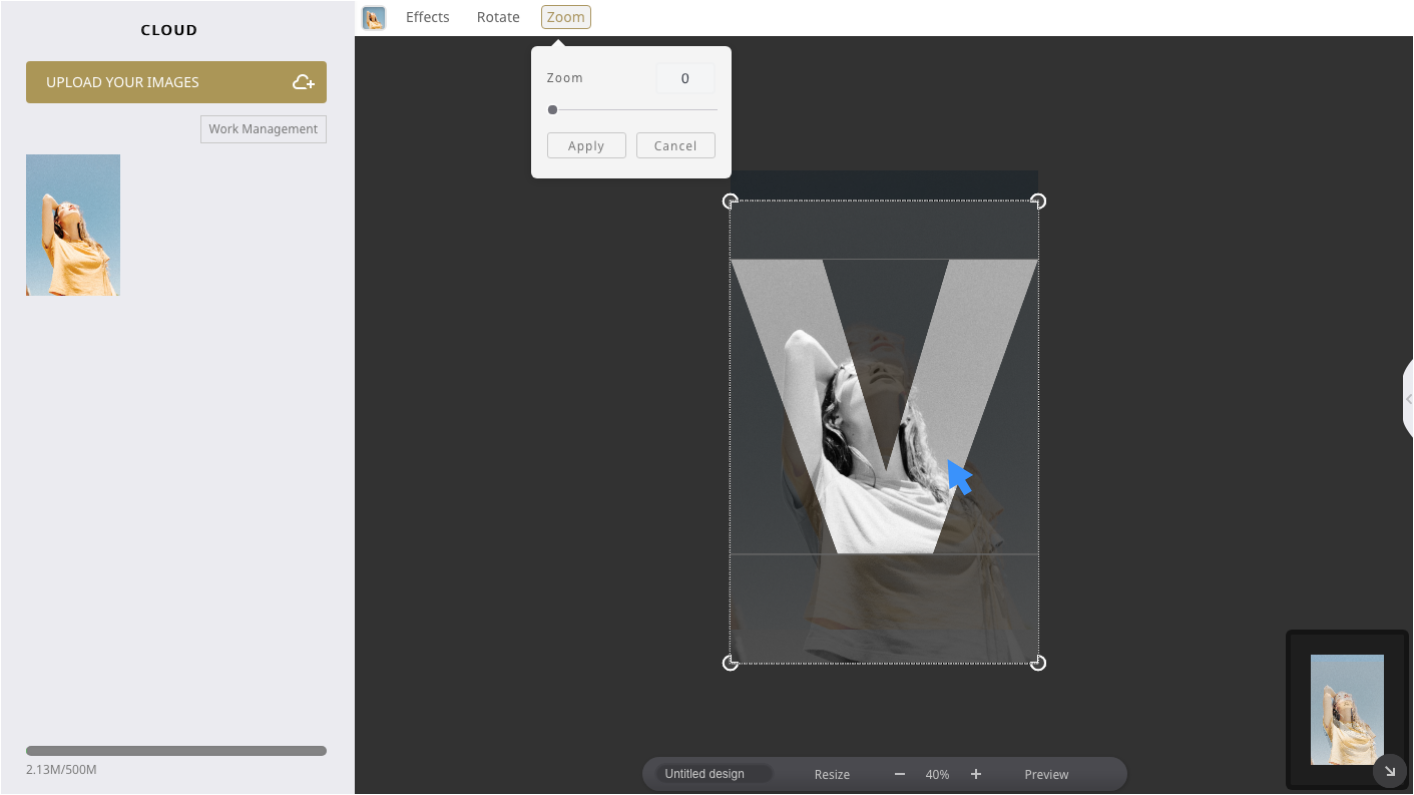1414x795 pixels.
Task: Open the Resize option
Action: click(832, 775)
